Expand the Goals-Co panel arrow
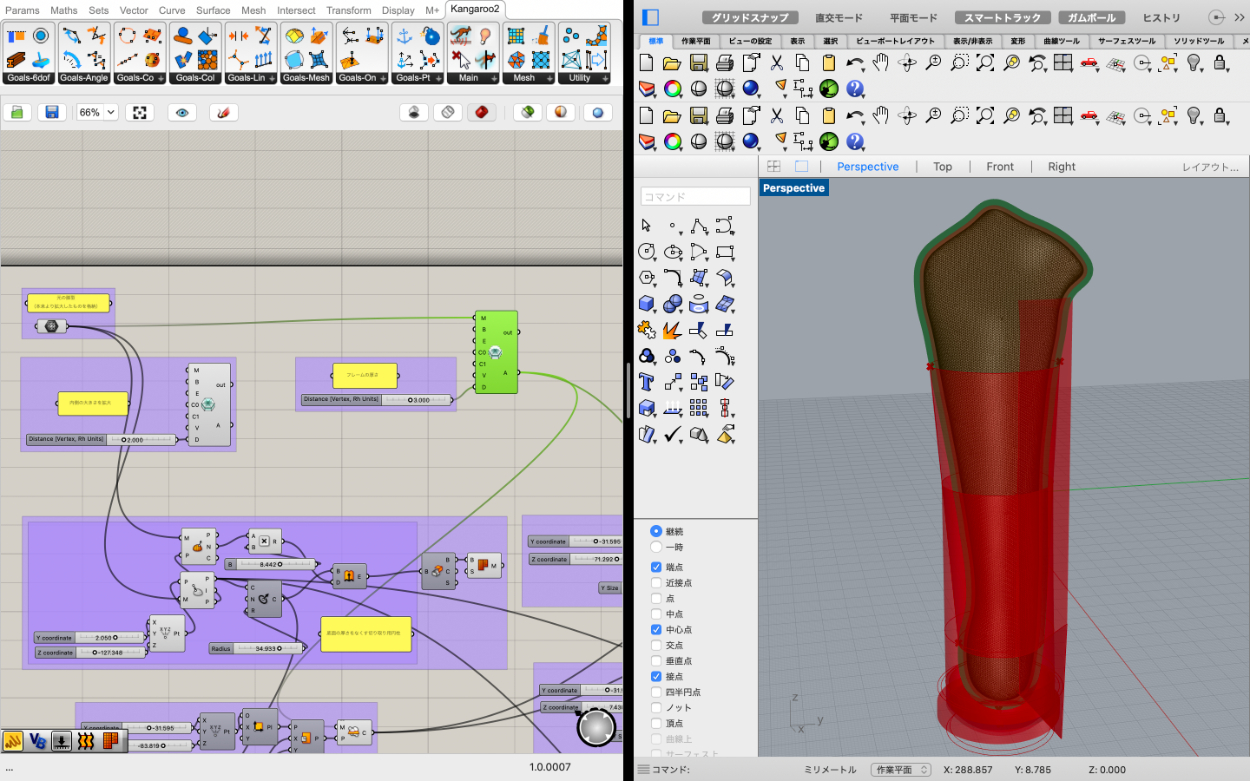Screen dimensions: 1250x781 pyautogui.click(x=162, y=78)
